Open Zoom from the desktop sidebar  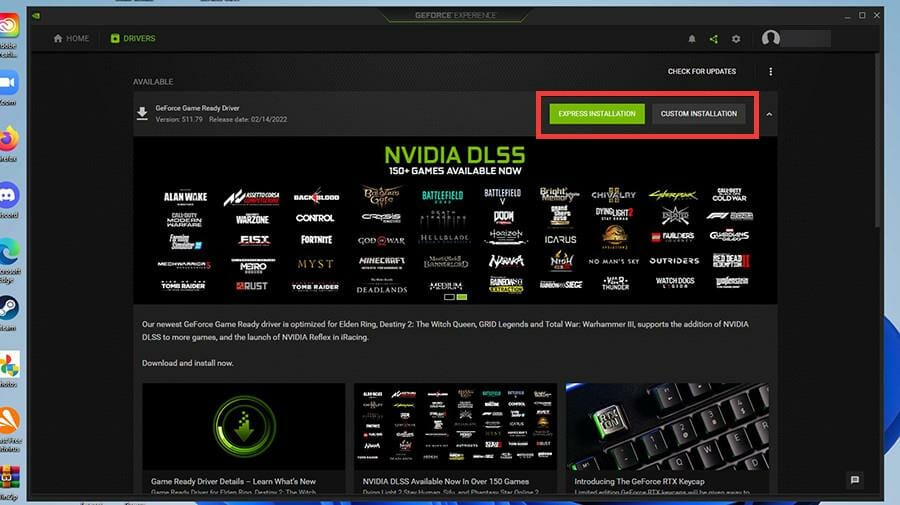tap(9, 83)
